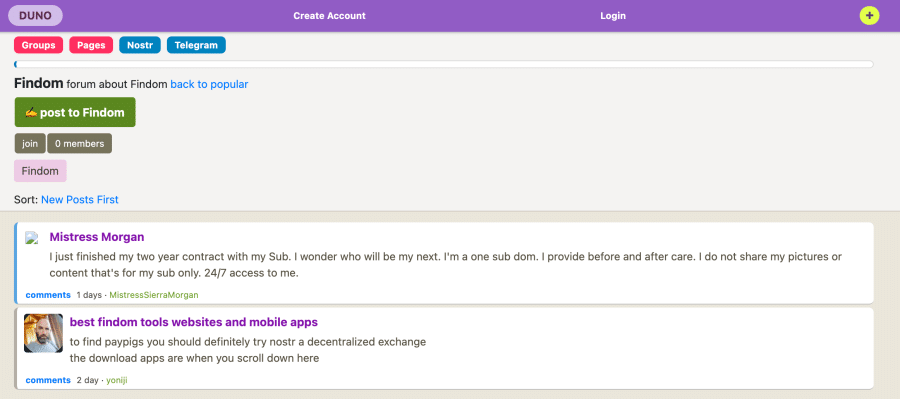Click yoniji's avatar photo thumbnail
The height and width of the screenshot is (399, 900).
coord(44,333)
